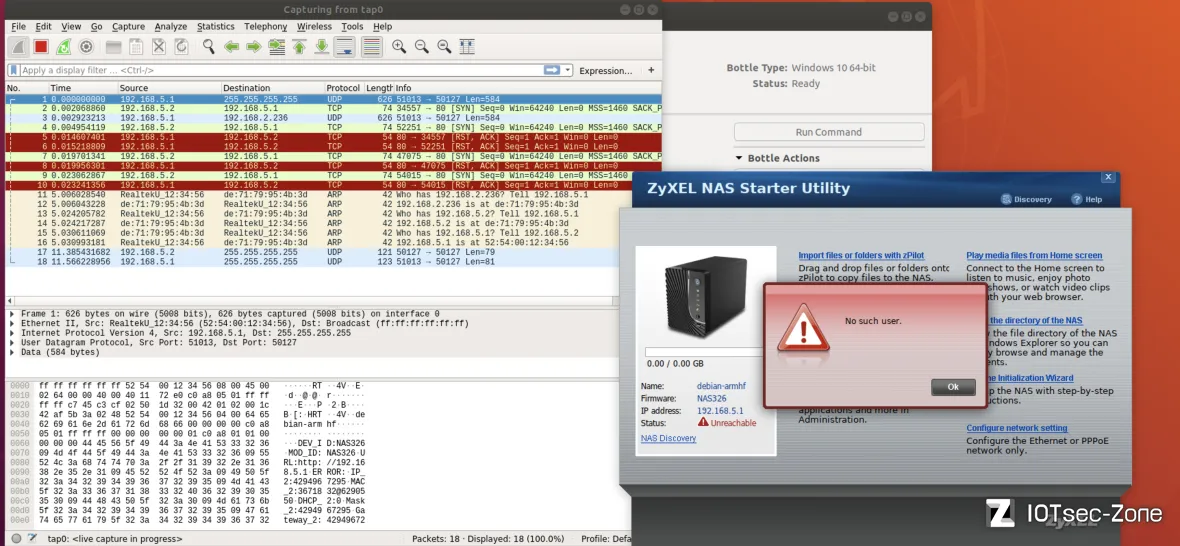Expand Internet Protocol Version 4 row
The width and height of the screenshot is (1180, 546).
(11, 332)
